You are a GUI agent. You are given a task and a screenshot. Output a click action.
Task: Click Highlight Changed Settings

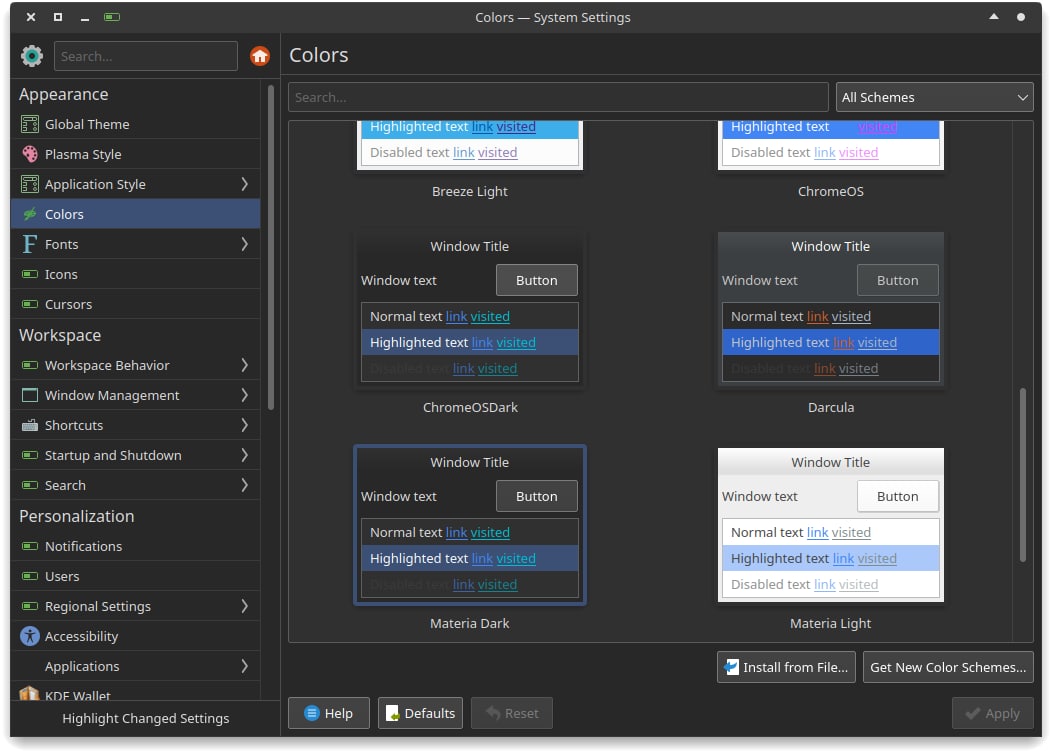tap(146, 718)
